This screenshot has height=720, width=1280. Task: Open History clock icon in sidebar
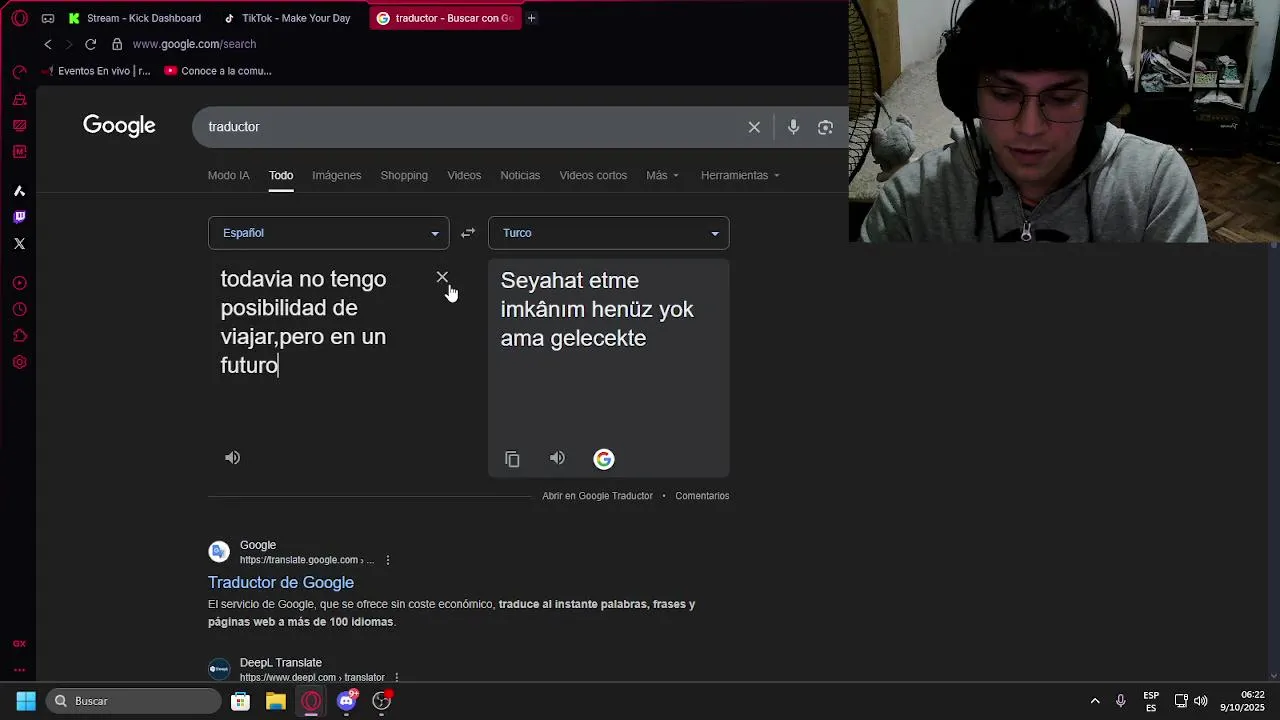pos(19,310)
